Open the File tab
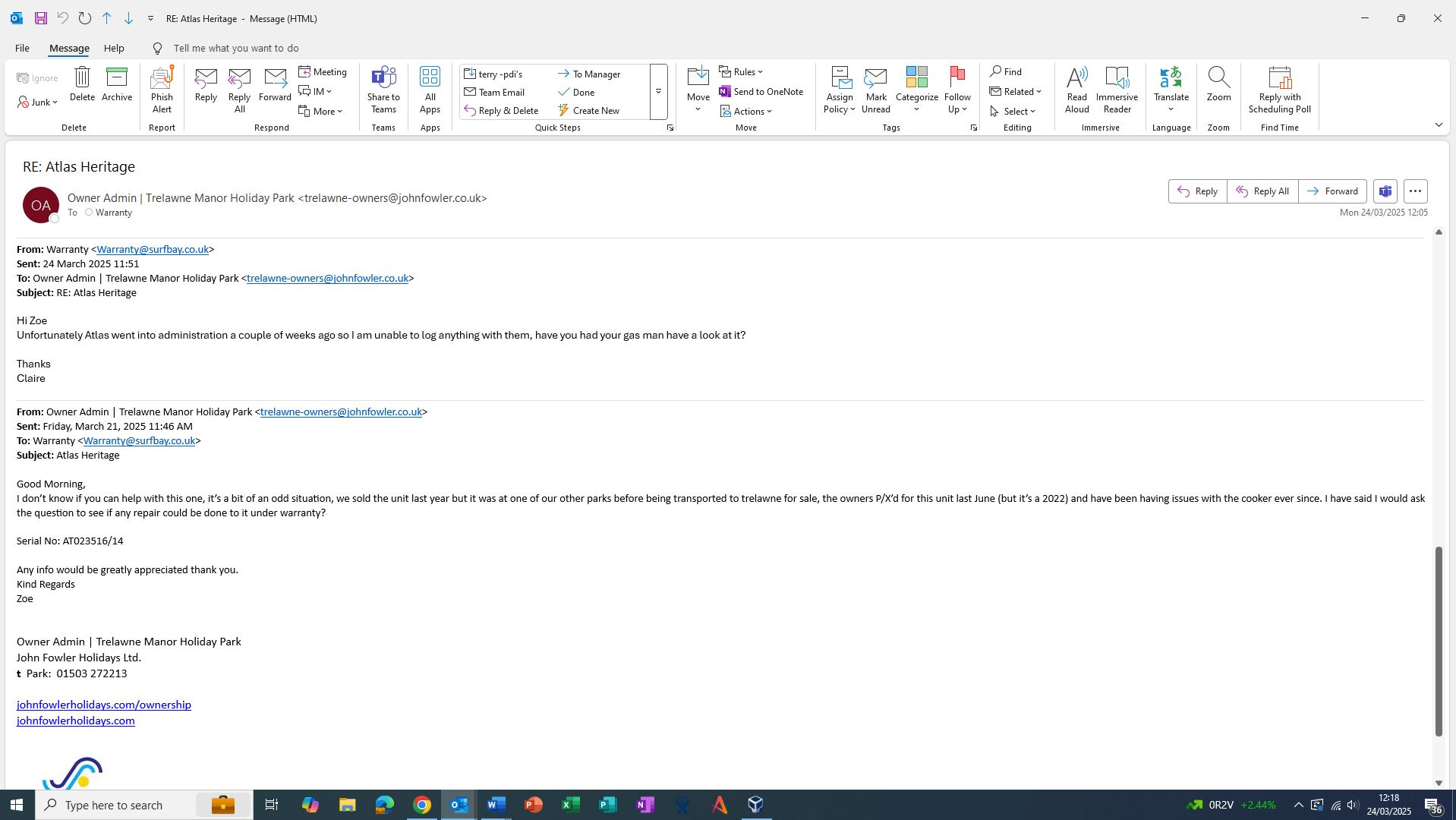Image resolution: width=1456 pixels, height=820 pixels. pyautogui.click(x=22, y=48)
